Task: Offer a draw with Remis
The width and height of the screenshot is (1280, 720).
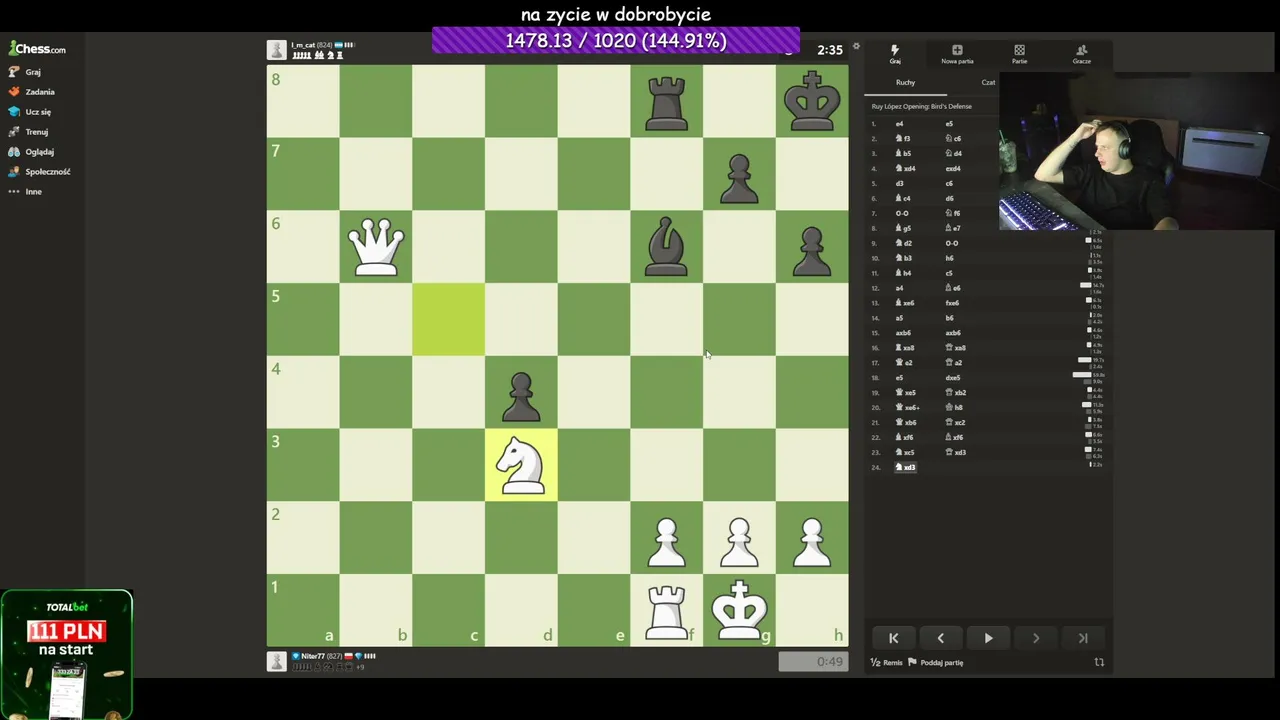Action: point(887,662)
